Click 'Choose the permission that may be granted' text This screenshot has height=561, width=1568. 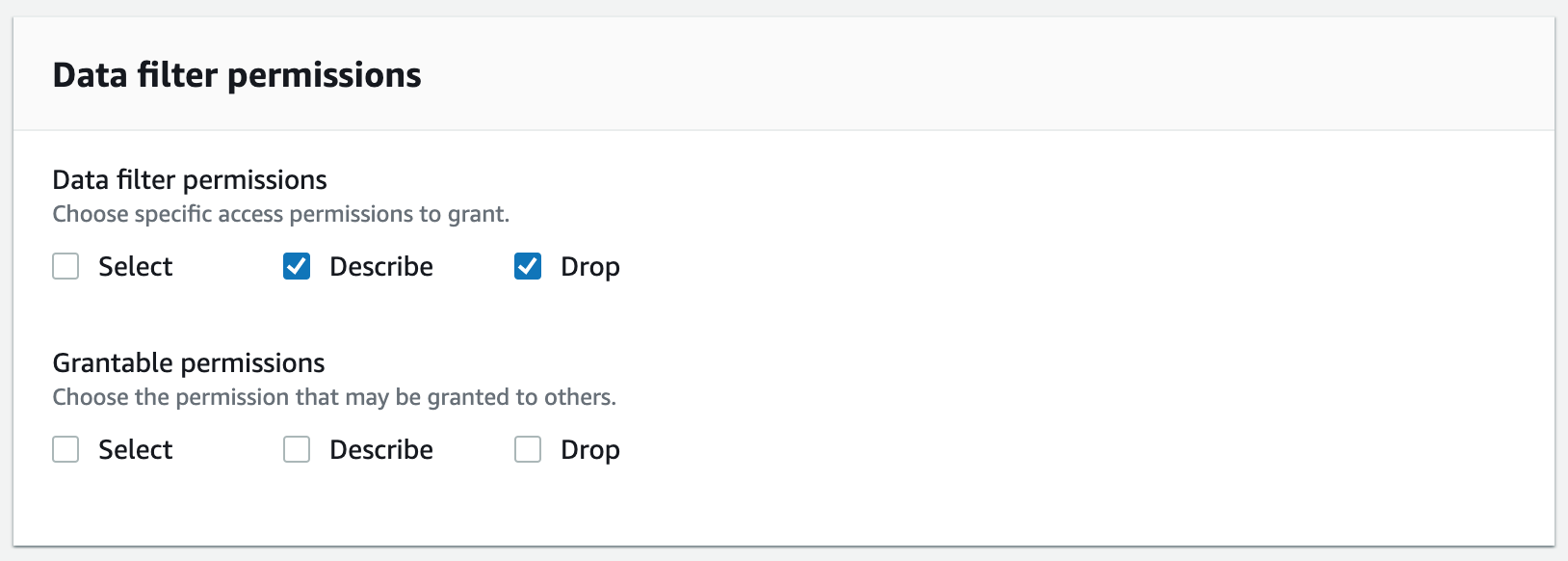point(334,397)
